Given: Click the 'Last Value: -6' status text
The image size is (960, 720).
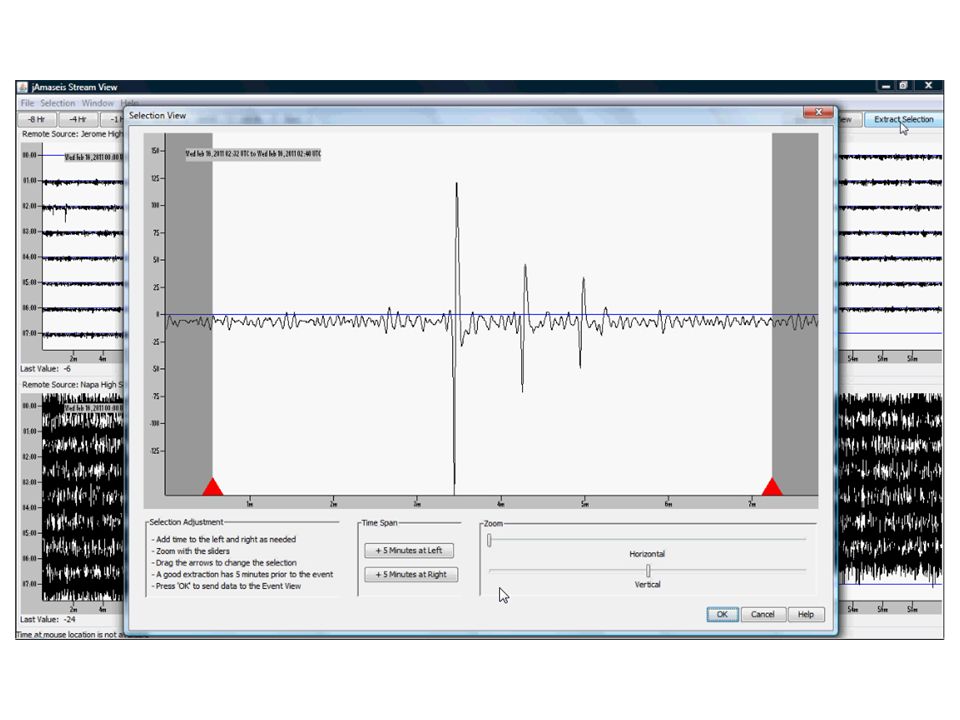Looking at the screenshot, I should tap(46, 369).
